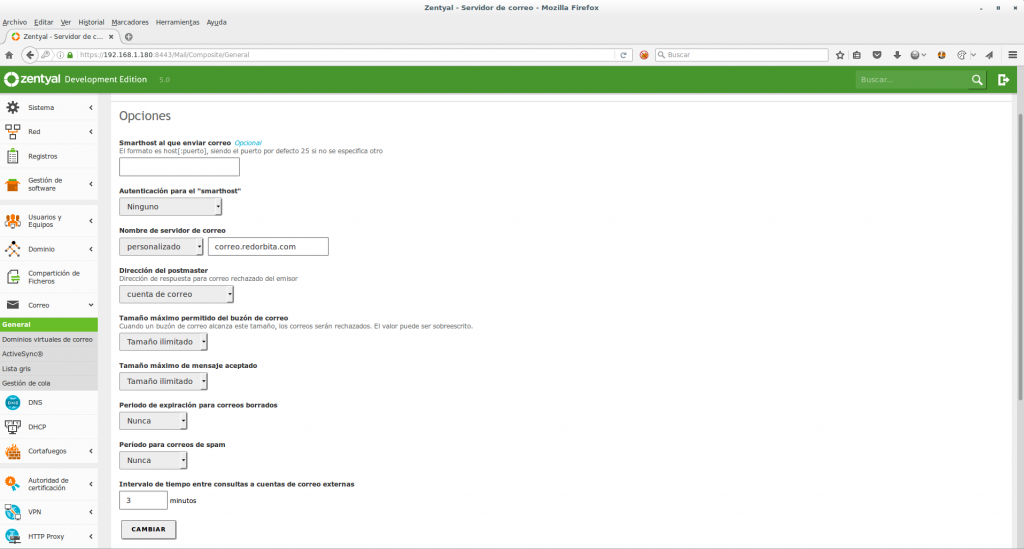Open the Sistema gear icon in sidebar
Viewport: 1024px width, 549px height.
(13, 107)
